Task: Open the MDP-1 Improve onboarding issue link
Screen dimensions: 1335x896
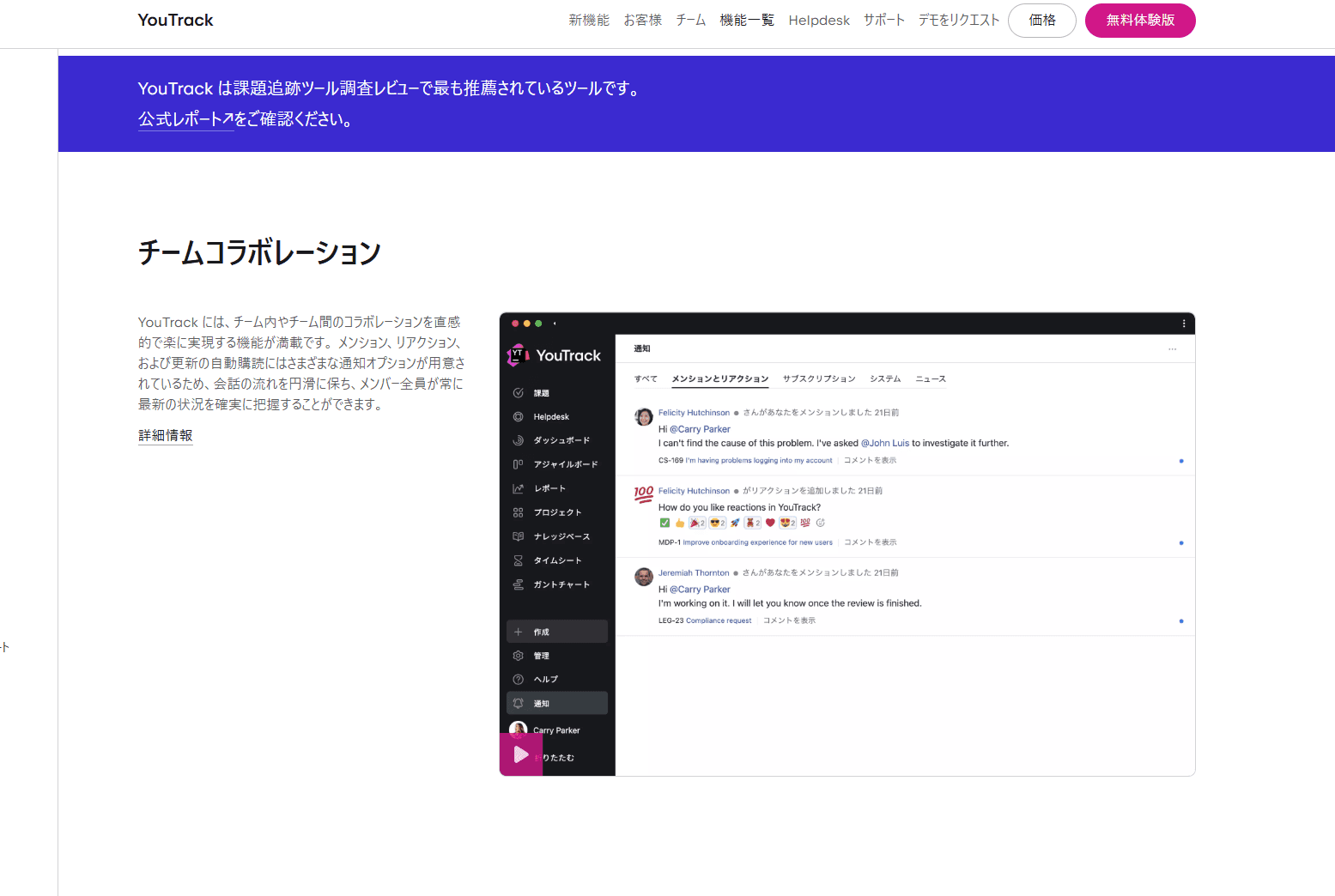Action: [745, 542]
